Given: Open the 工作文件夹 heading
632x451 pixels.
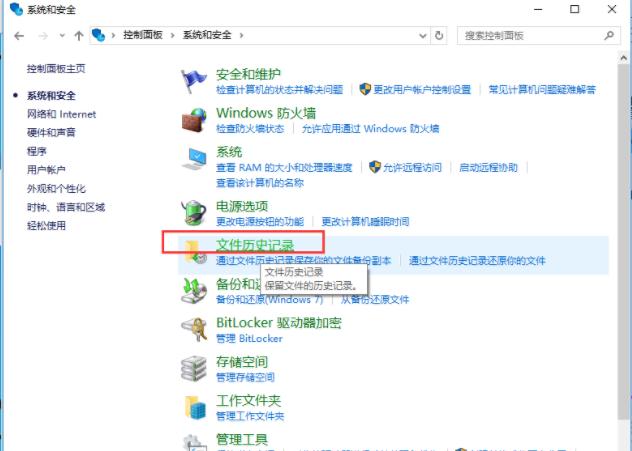Looking at the screenshot, I should pos(248,401).
